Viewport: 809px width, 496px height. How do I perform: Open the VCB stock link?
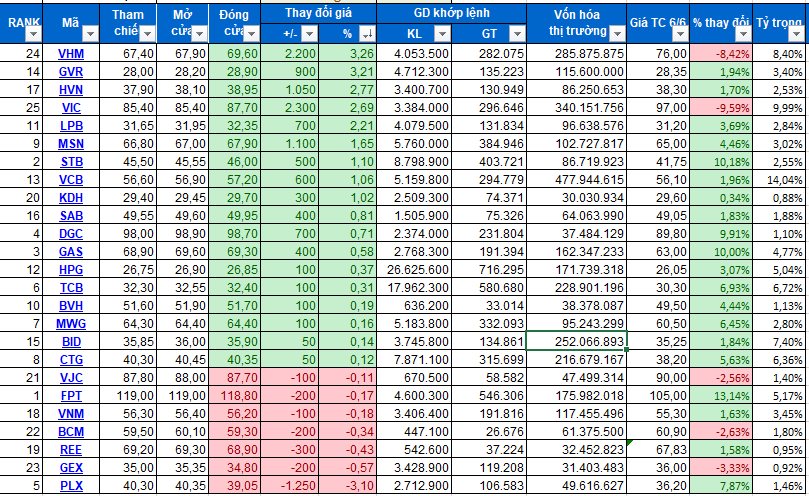(71, 180)
